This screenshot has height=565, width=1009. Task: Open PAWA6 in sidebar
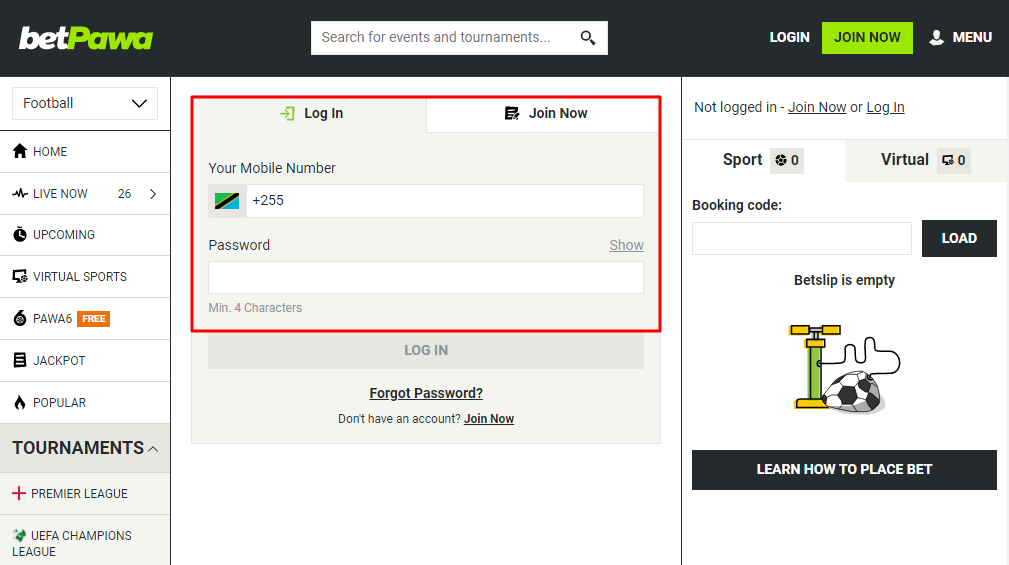85,319
